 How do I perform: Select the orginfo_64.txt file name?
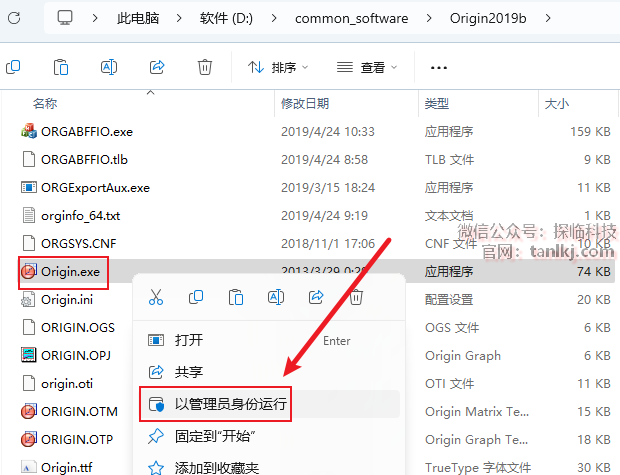(80, 216)
